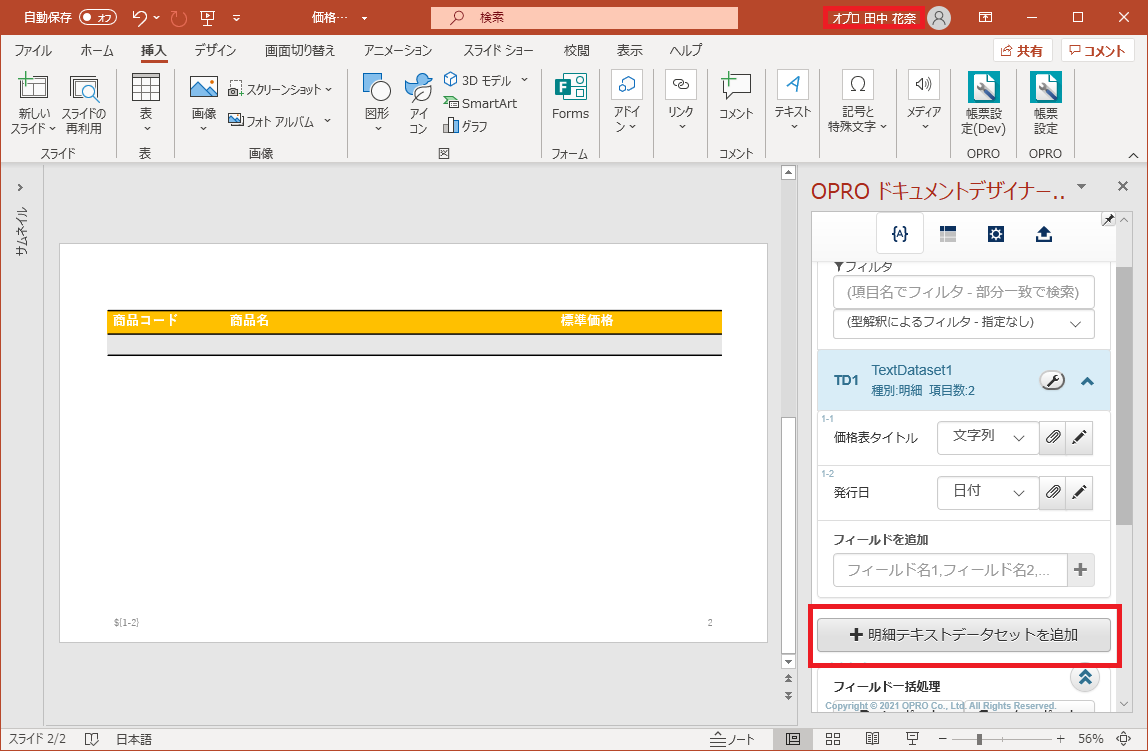This screenshot has width=1148, height=751.
Task: Toggle the 自動保存 switch
Action: [98, 18]
